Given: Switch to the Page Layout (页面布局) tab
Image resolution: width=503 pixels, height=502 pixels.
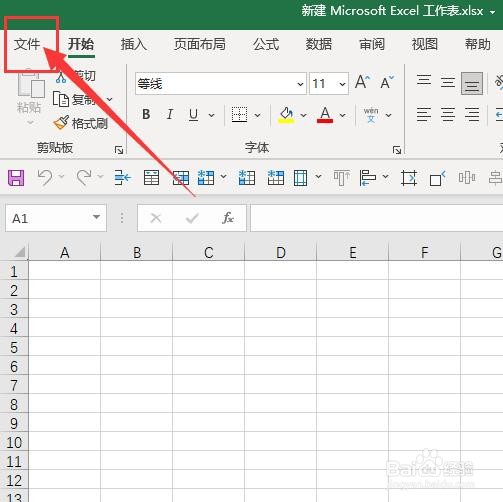Looking at the screenshot, I should (199, 44).
